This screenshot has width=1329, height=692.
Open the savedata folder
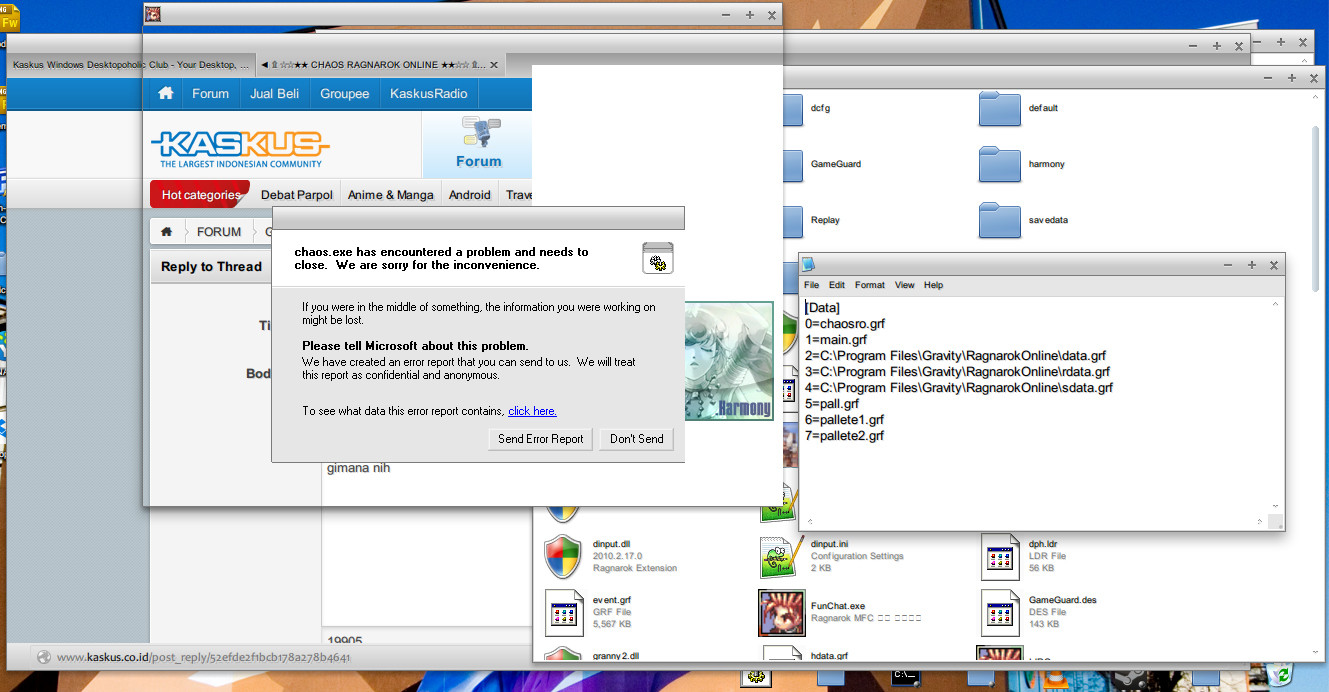coord(1000,220)
